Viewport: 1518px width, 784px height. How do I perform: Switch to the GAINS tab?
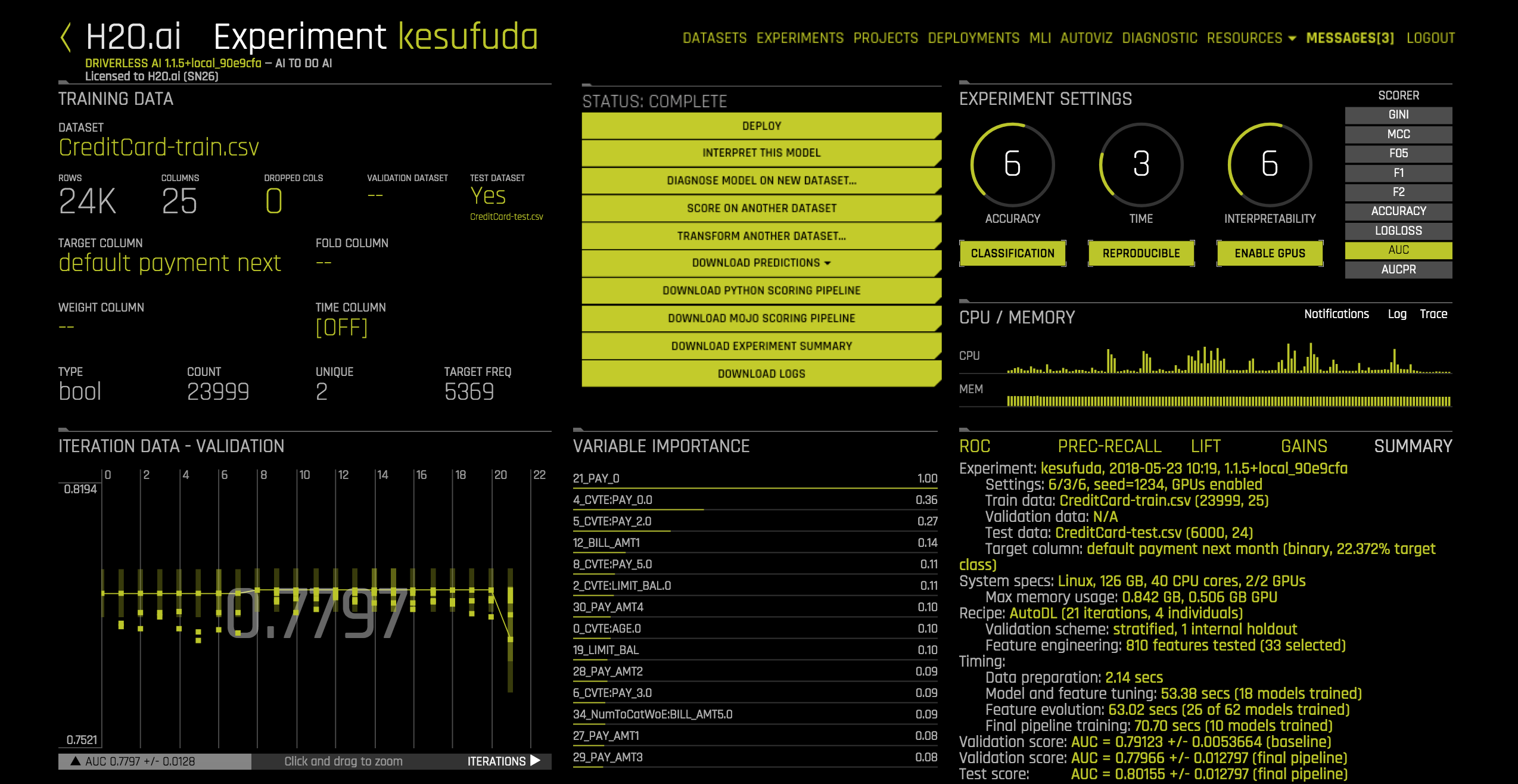coord(1304,446)
